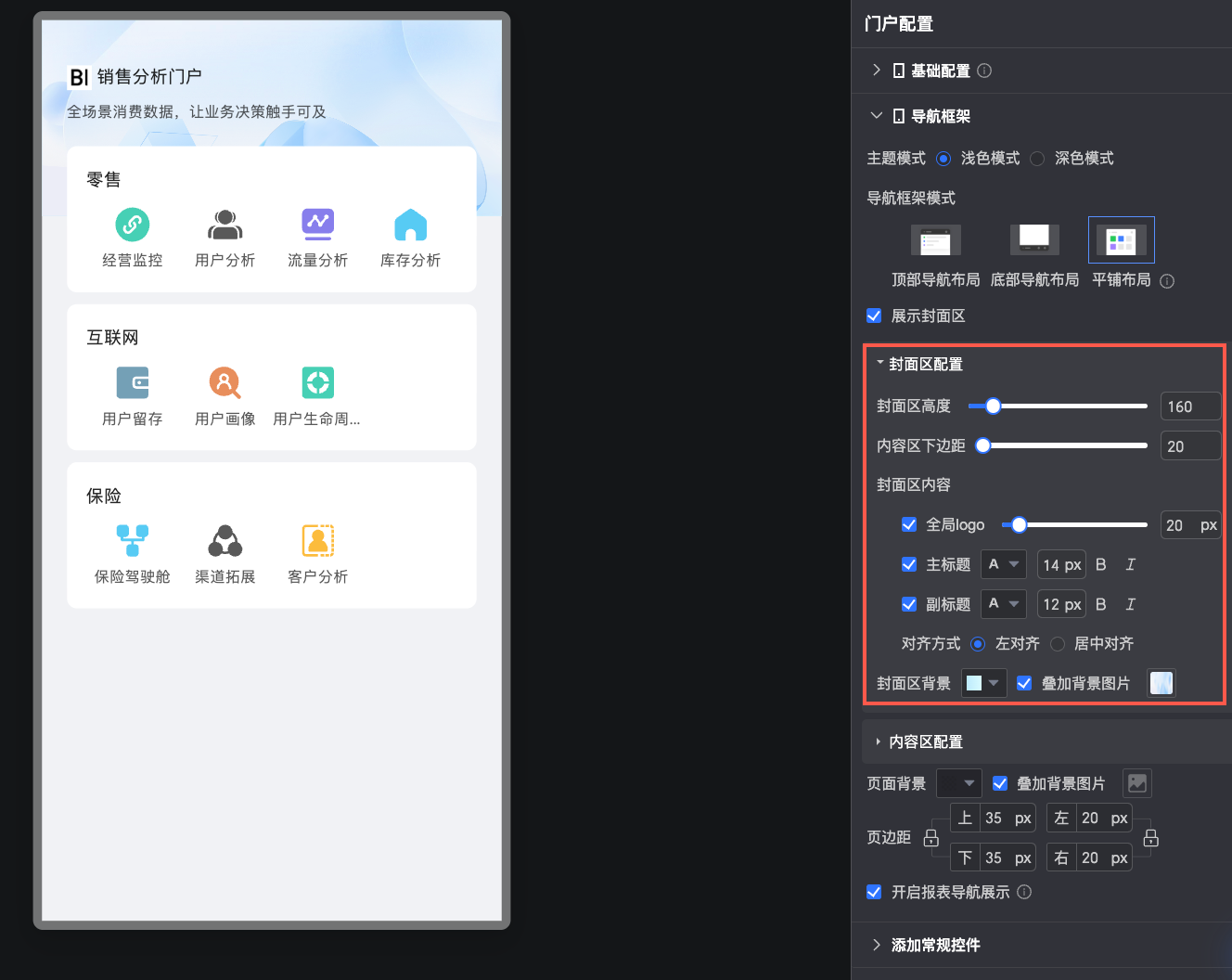Click the 全局logo size px field
1232x980 pixels.
(x=1191, y=525)
